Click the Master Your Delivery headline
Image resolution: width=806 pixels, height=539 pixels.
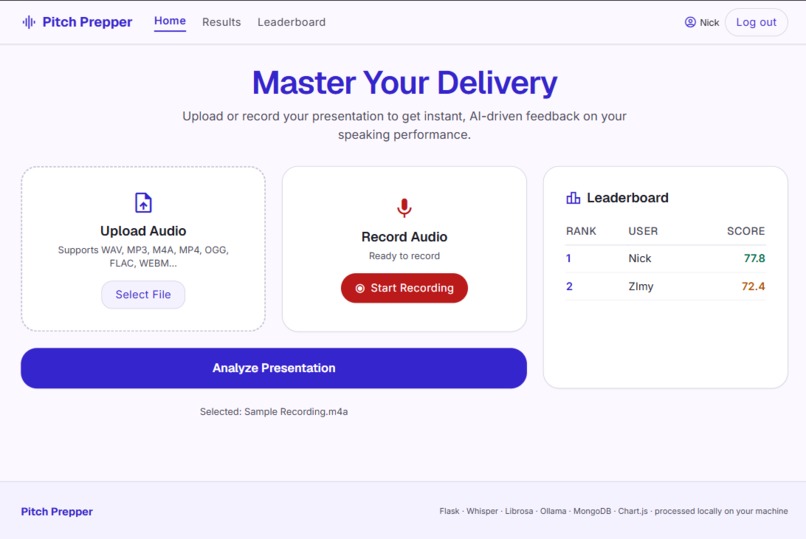pos(405,83)
